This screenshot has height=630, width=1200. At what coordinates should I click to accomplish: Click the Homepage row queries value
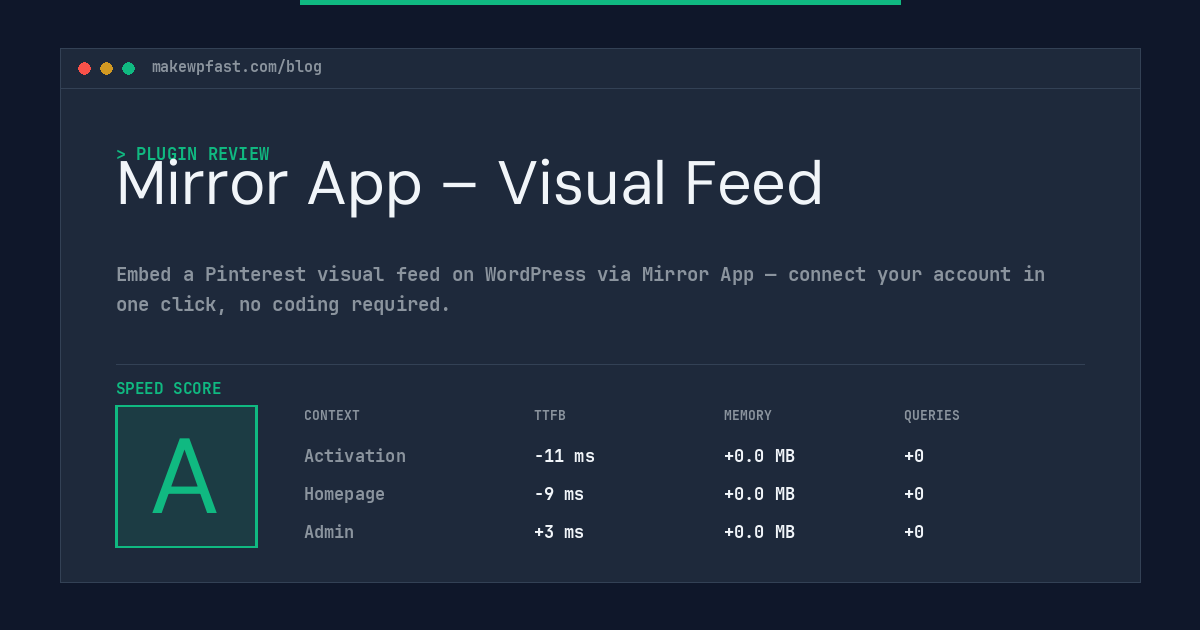(914, 494)
